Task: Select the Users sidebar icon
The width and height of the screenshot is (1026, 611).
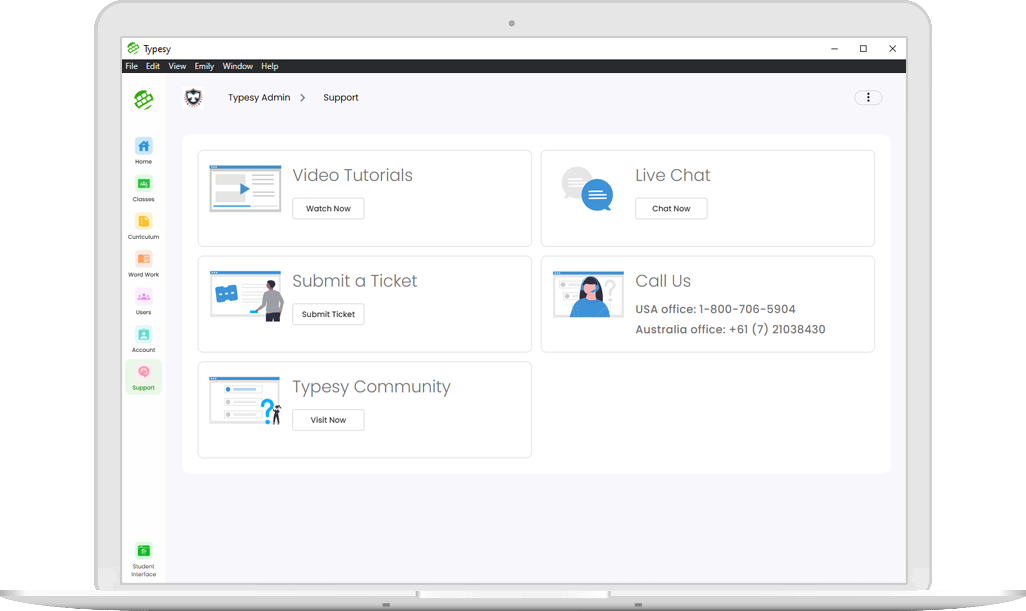Action: click(x=143, y=297)
